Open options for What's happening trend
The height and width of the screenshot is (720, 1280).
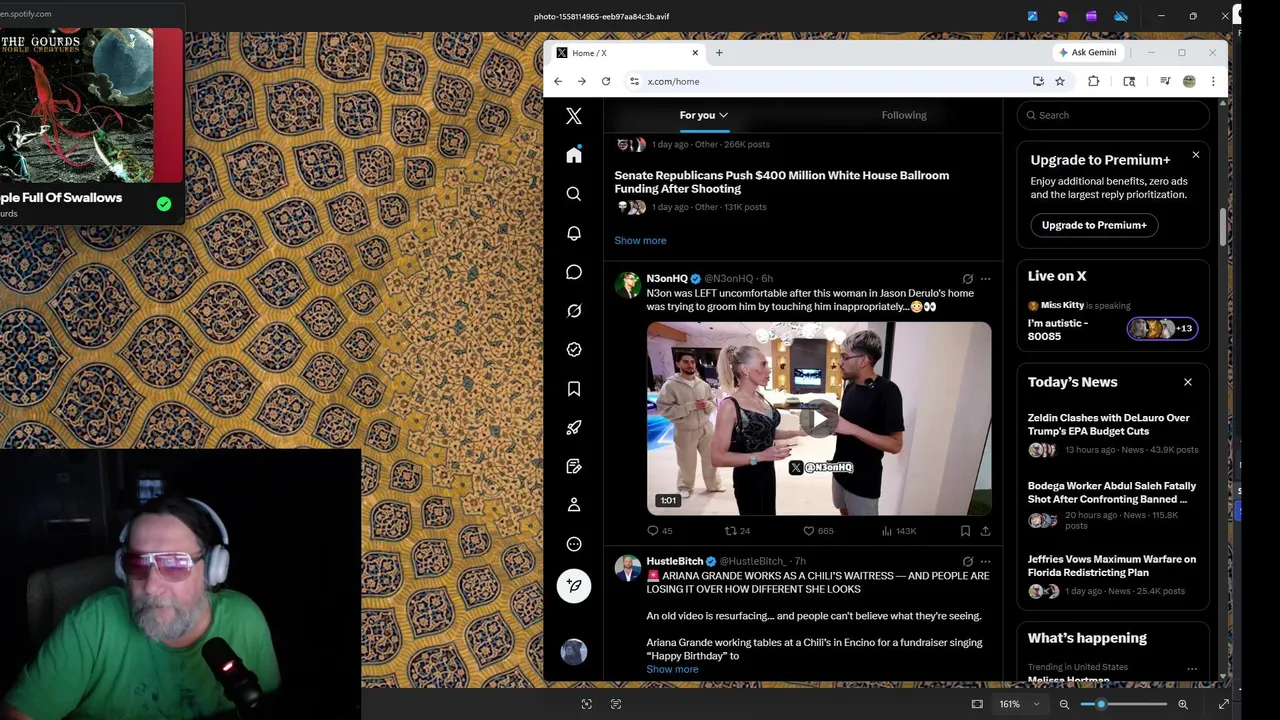(x=1192, y=669)
